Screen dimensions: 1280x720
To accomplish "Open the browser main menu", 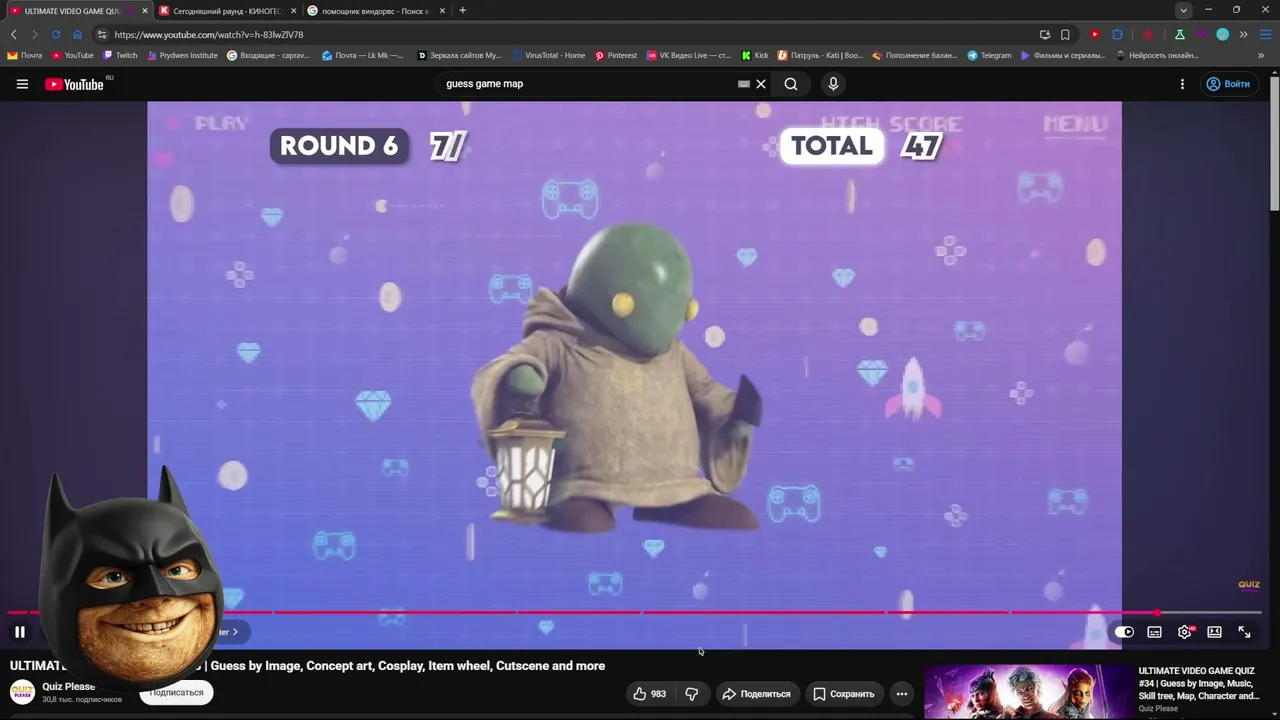I will (x=1265, y=34).
